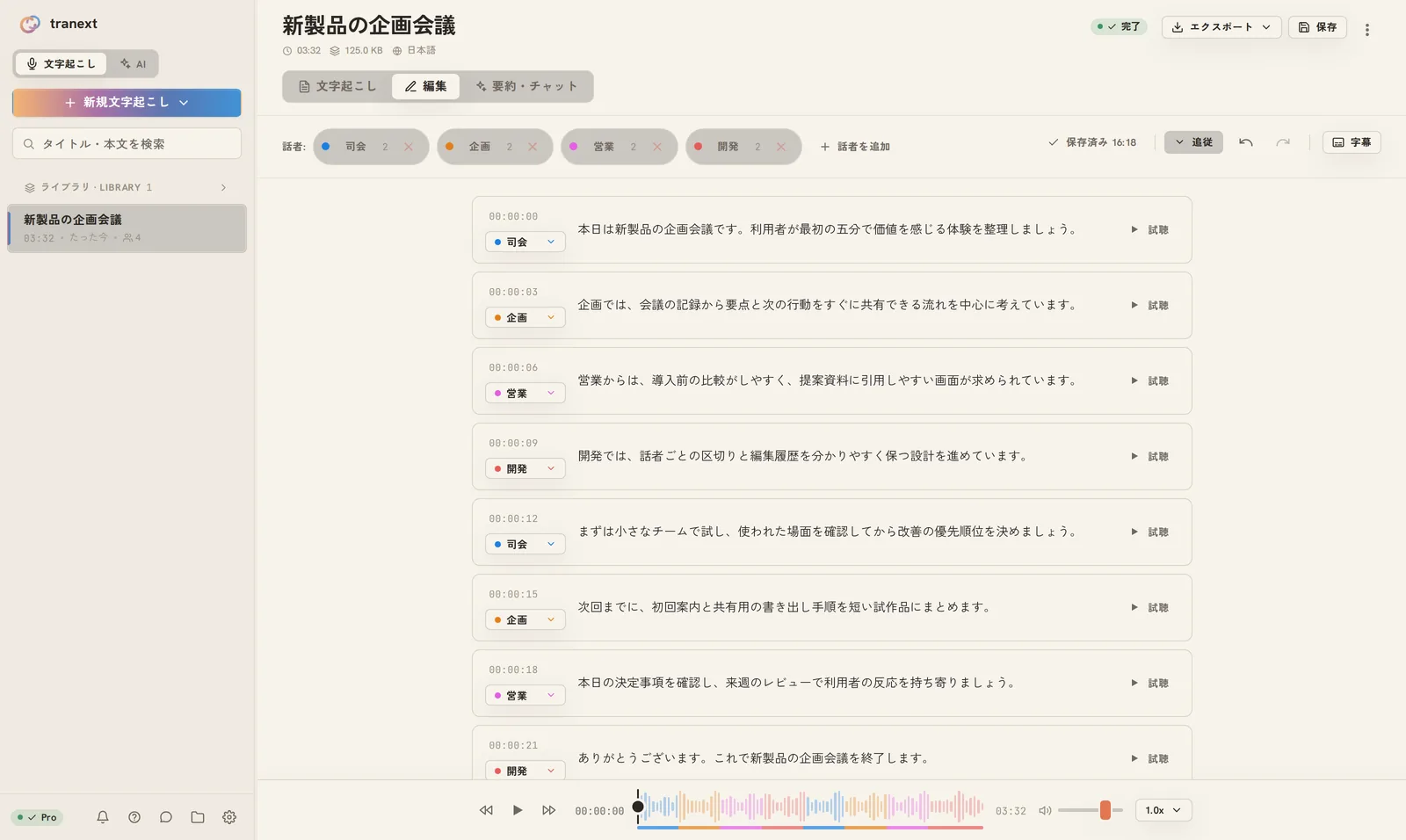Open help question mark icon
The image size is (1406, 840).
134,817
